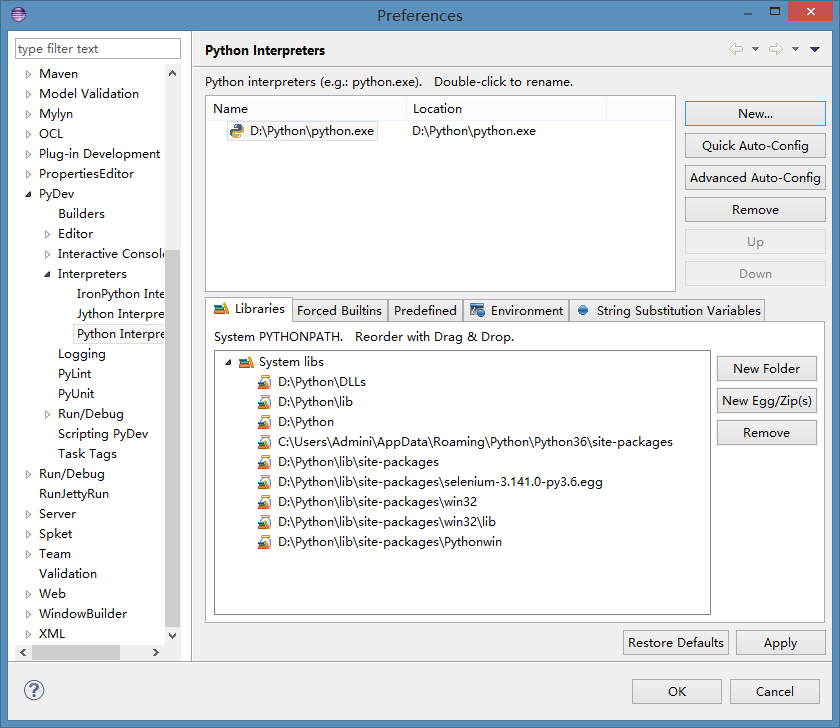
Task: Click the New Egg/Zip(s) button
Action: 766,400
